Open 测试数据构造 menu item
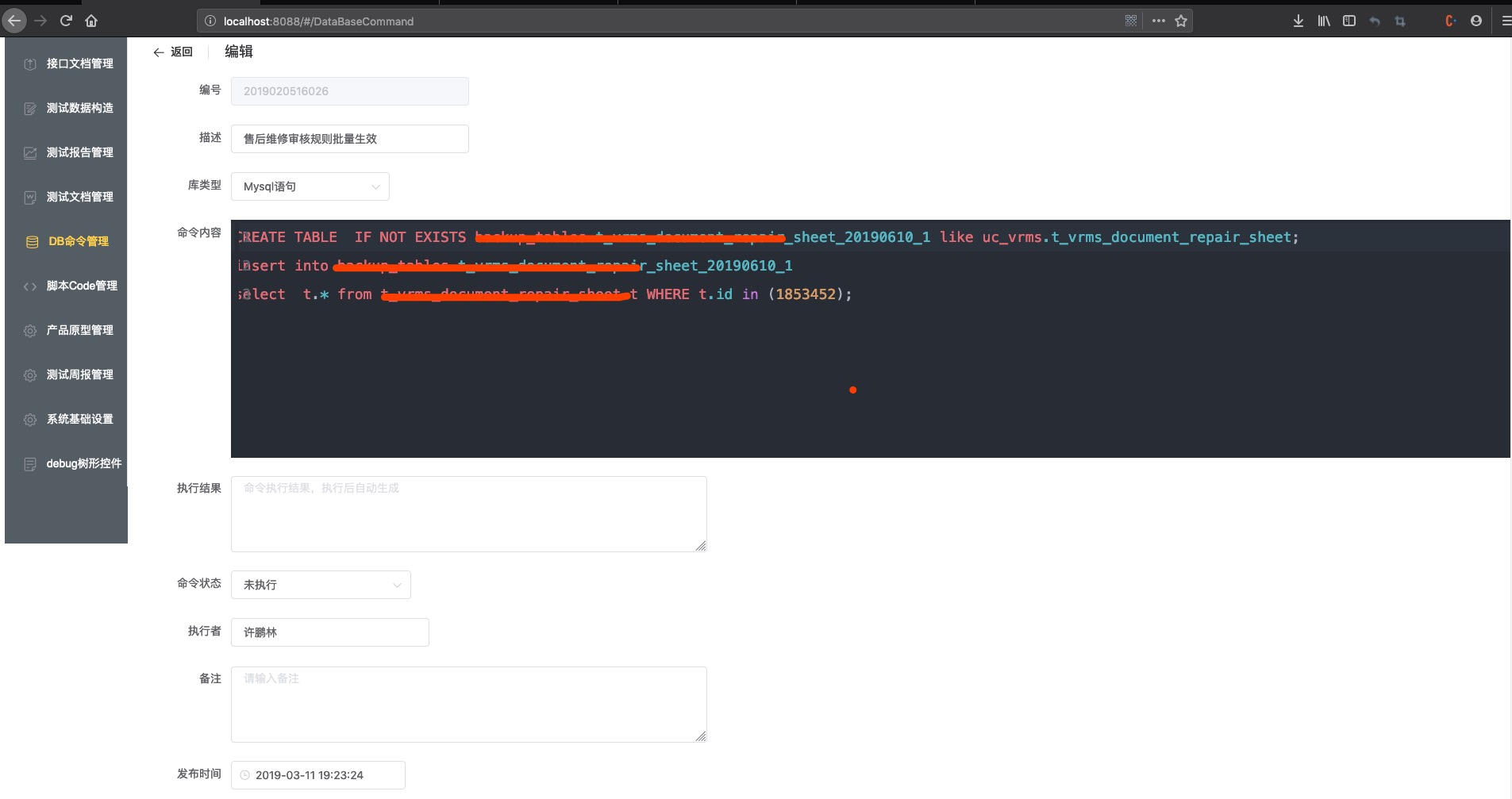 (66, 108)
